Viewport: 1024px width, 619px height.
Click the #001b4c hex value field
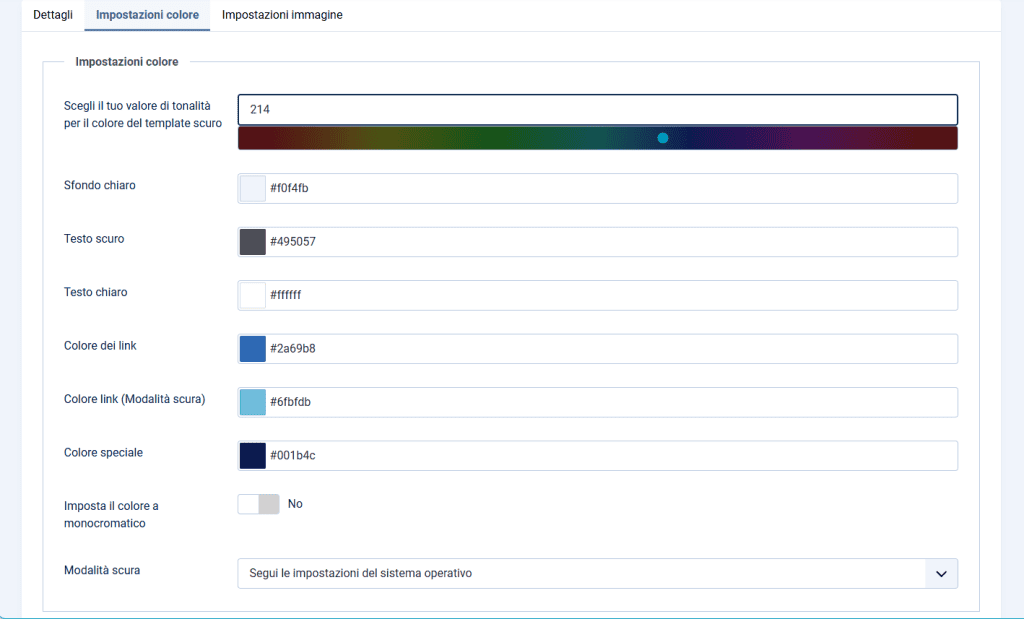[x=610, y=456]
